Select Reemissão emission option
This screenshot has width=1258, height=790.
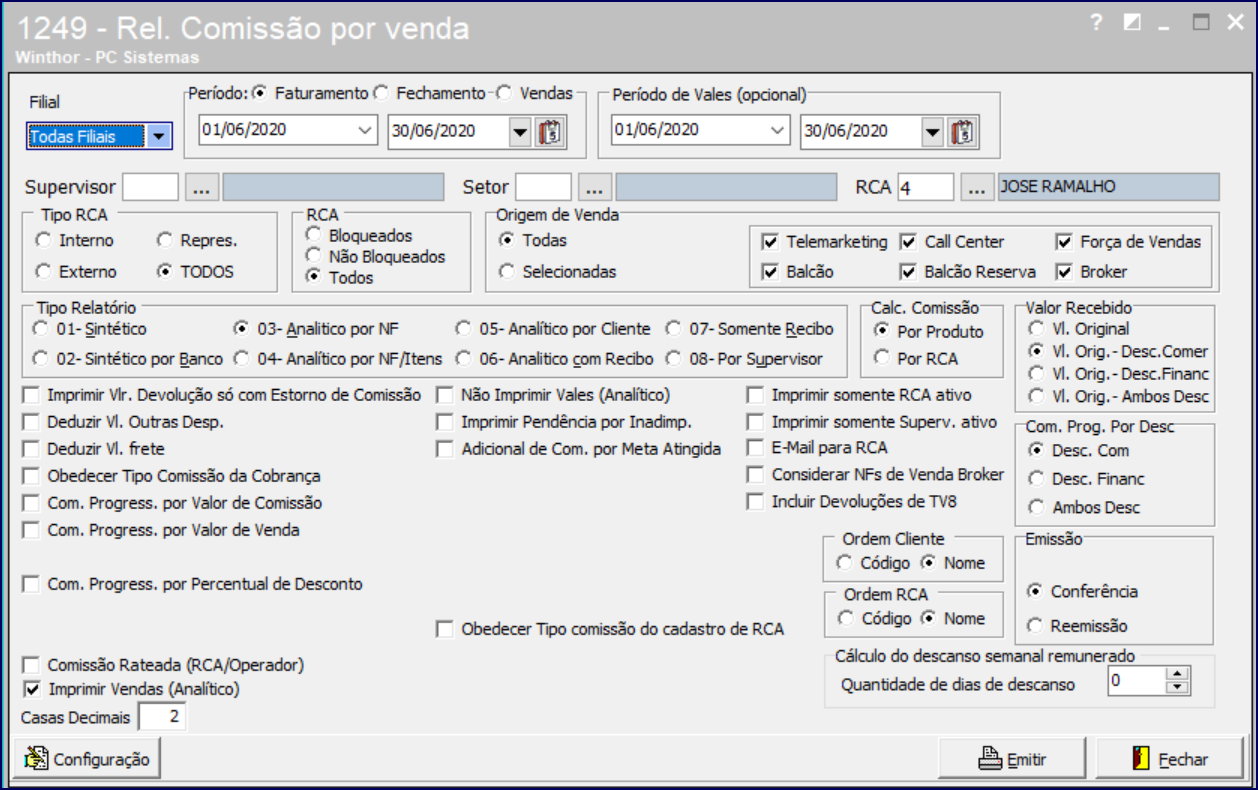[1036, 626]
